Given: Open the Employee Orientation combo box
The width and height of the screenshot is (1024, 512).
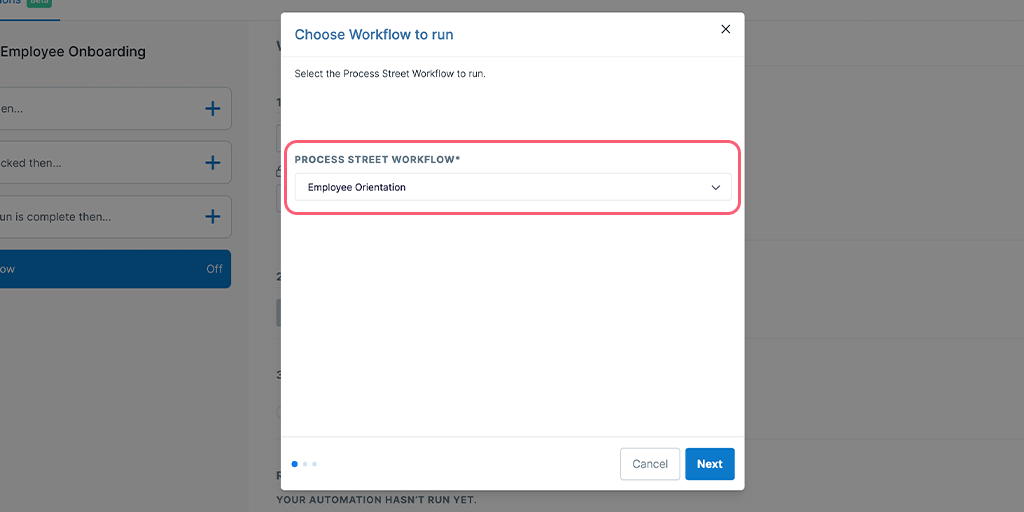Looking at the screenshot, I should (x=500, y=187).
